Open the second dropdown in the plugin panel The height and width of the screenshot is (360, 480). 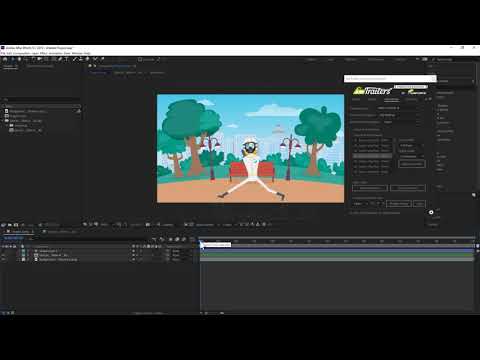click(398, 115)
